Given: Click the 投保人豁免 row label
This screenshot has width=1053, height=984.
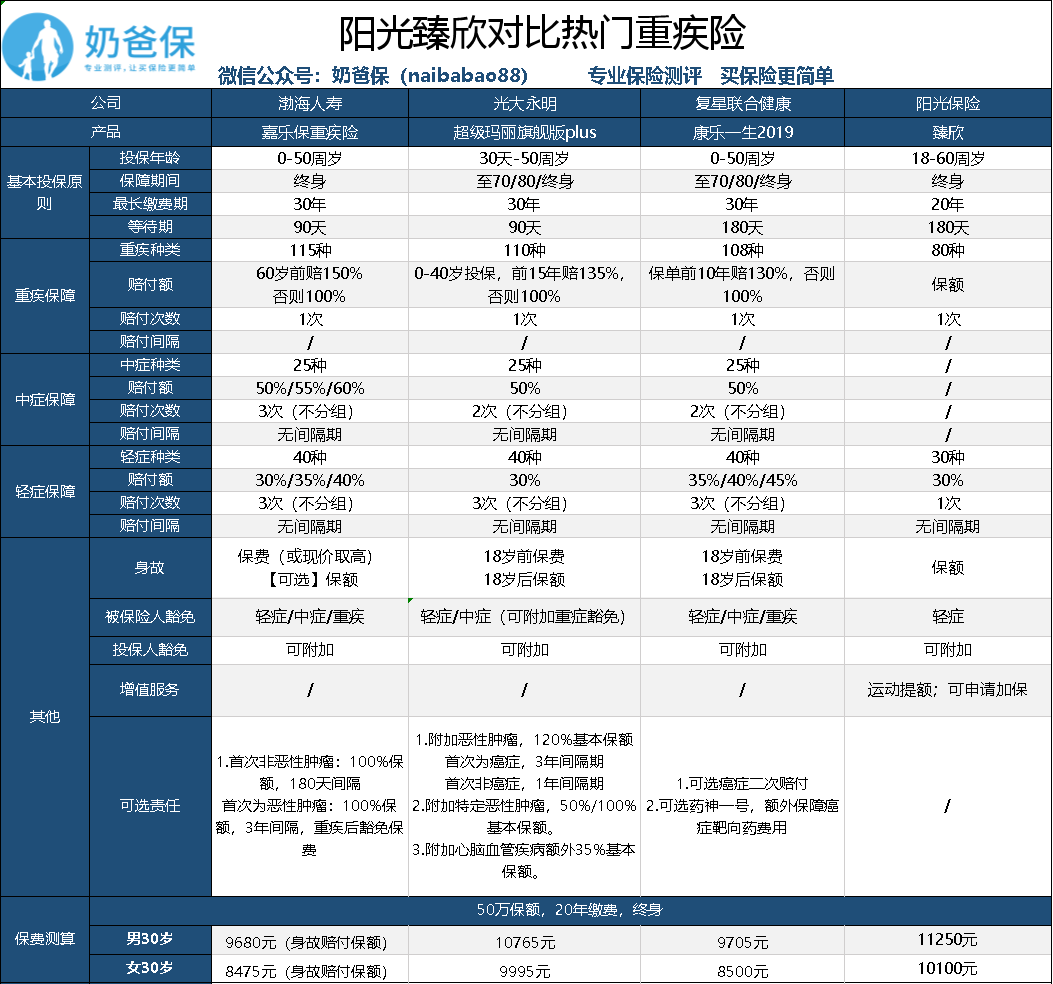Looking at the screenshot, I should coord(150,650).
